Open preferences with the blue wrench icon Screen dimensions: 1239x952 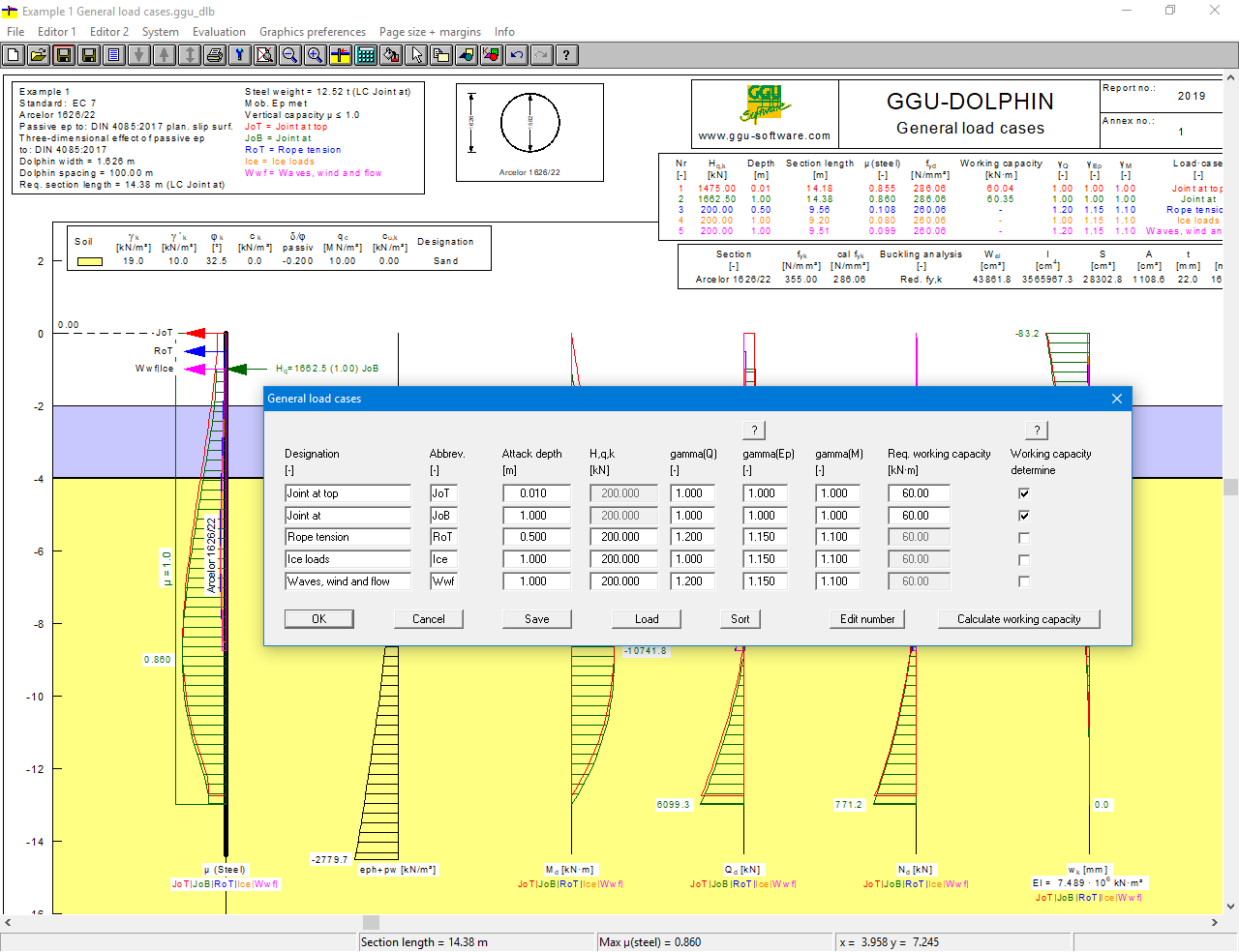pos(240,55)
